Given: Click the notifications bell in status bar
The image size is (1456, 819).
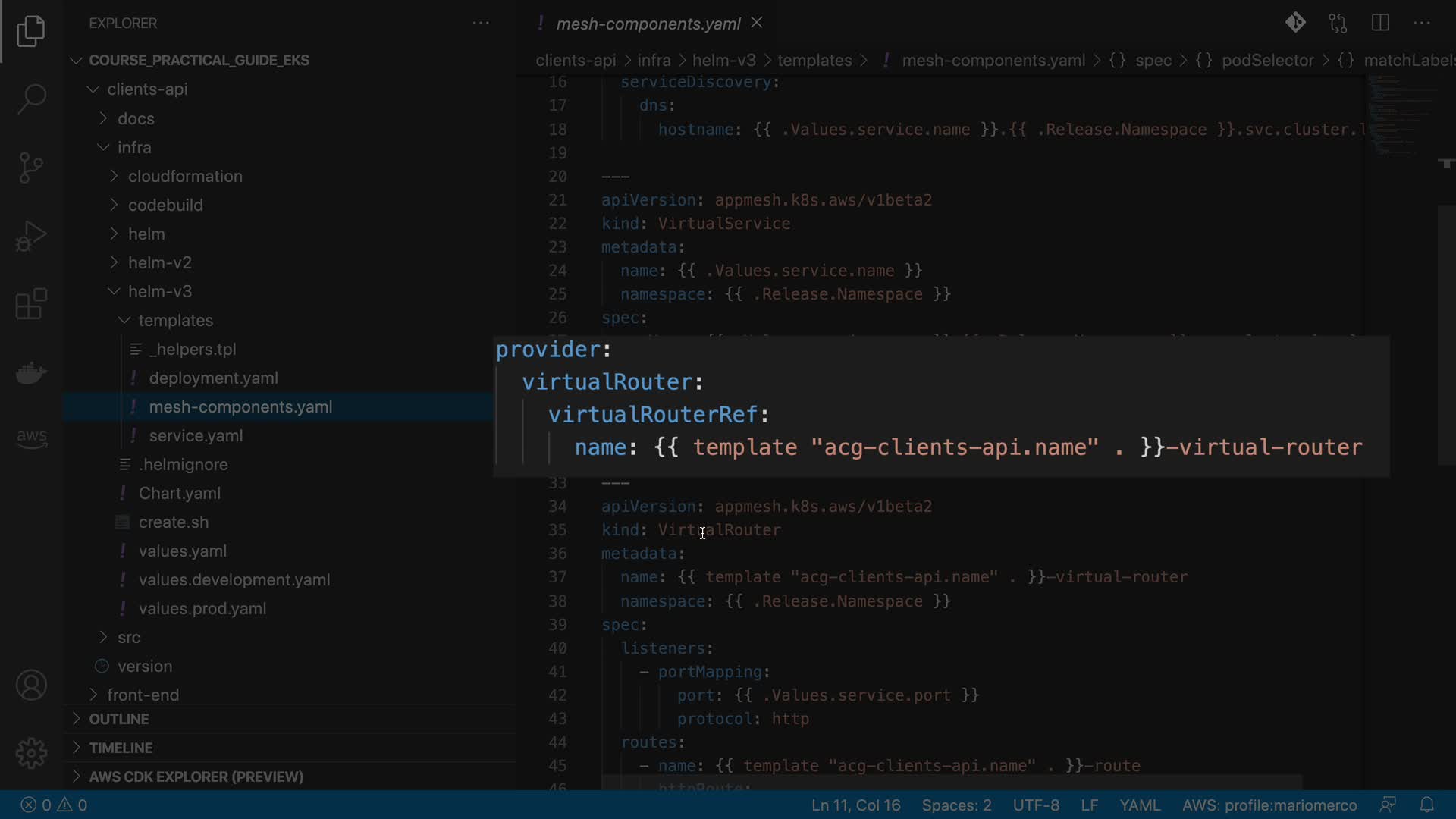Looking at the screenshot, I should tap(1426, 805).
